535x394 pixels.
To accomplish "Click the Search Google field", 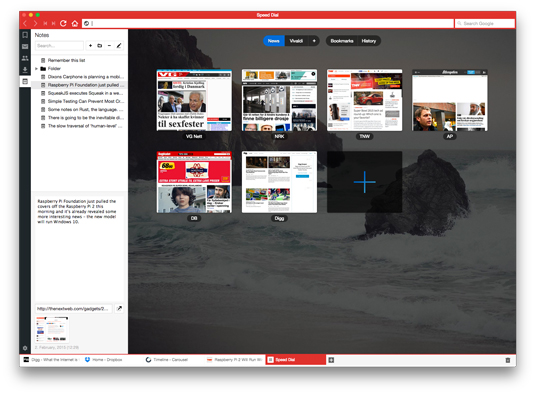I will point(485,23).
